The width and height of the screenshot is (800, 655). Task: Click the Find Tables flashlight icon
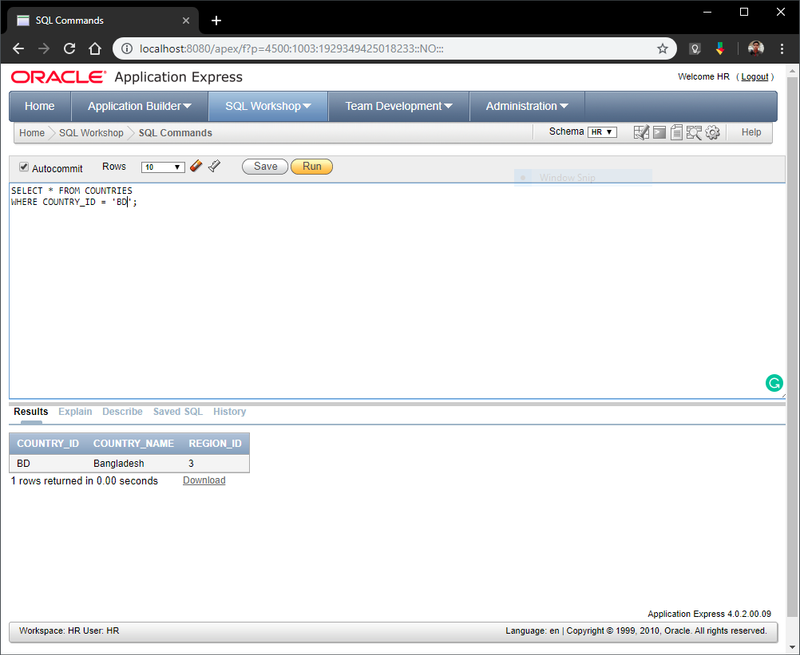point(214,166)
